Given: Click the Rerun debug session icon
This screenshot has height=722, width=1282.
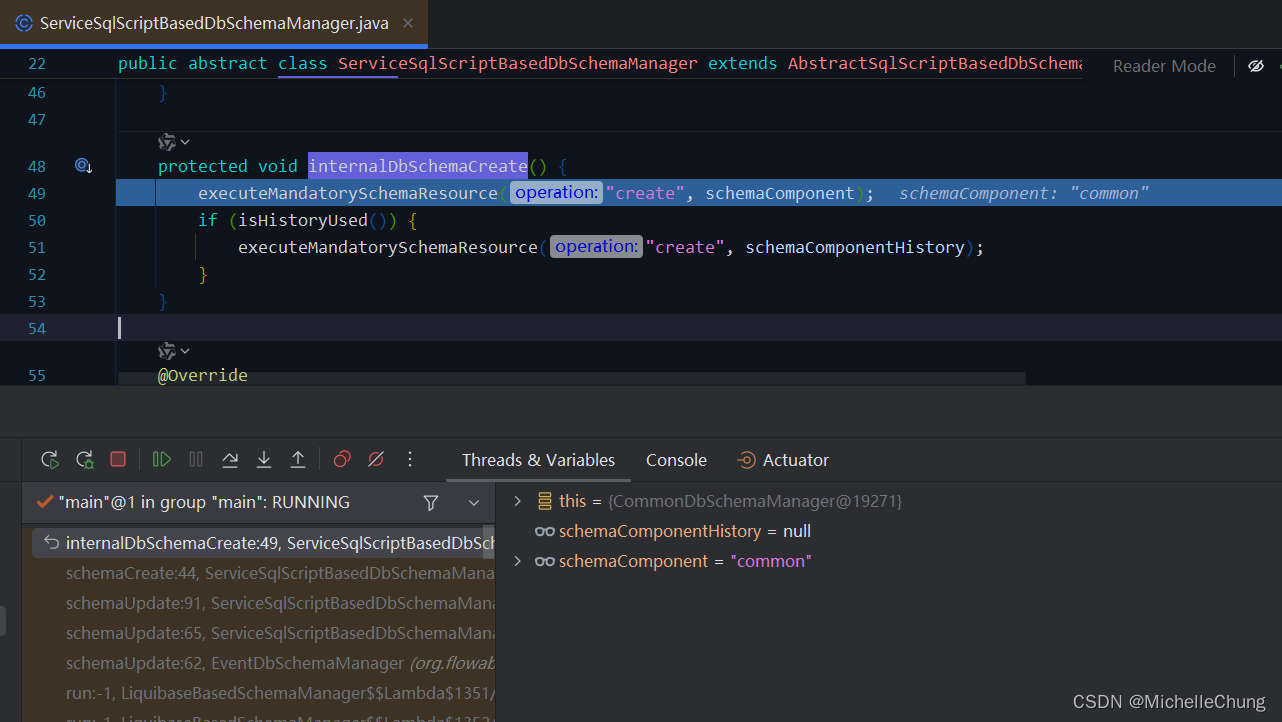Looking at the screenshot, I should (49, 460).
